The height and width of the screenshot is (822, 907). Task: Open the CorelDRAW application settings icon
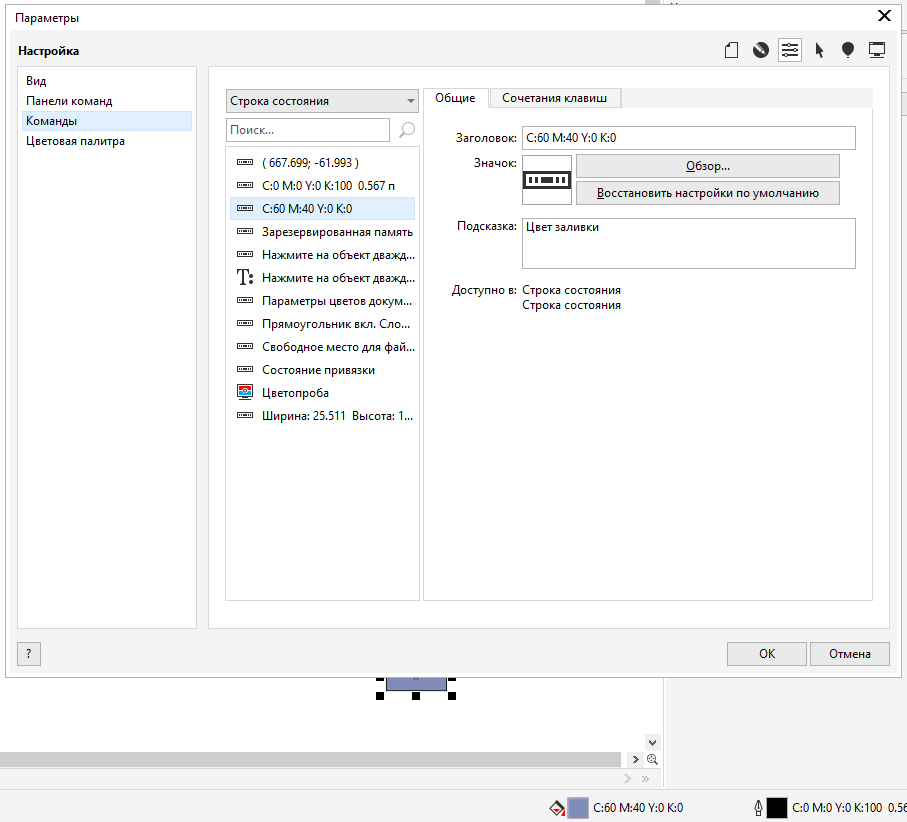(x=761, y=50)
